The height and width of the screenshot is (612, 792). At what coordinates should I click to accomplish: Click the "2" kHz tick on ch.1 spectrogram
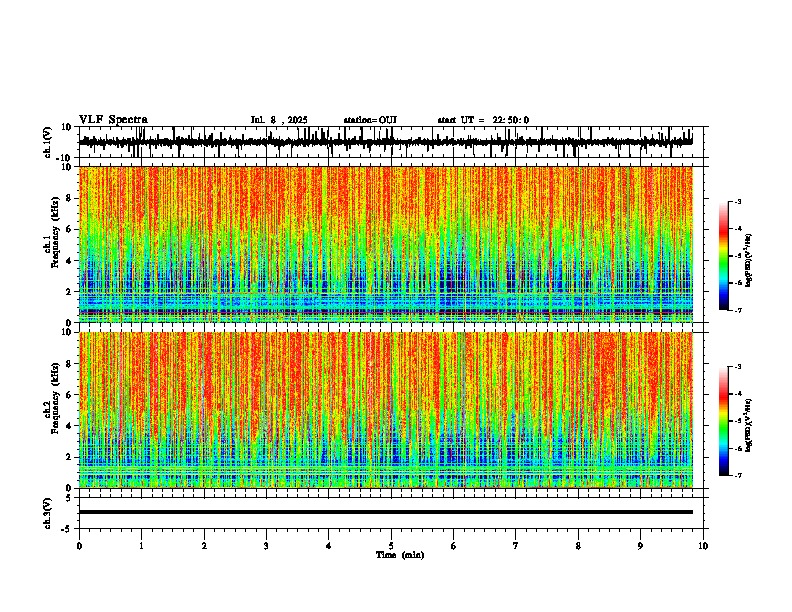[70, 291]
